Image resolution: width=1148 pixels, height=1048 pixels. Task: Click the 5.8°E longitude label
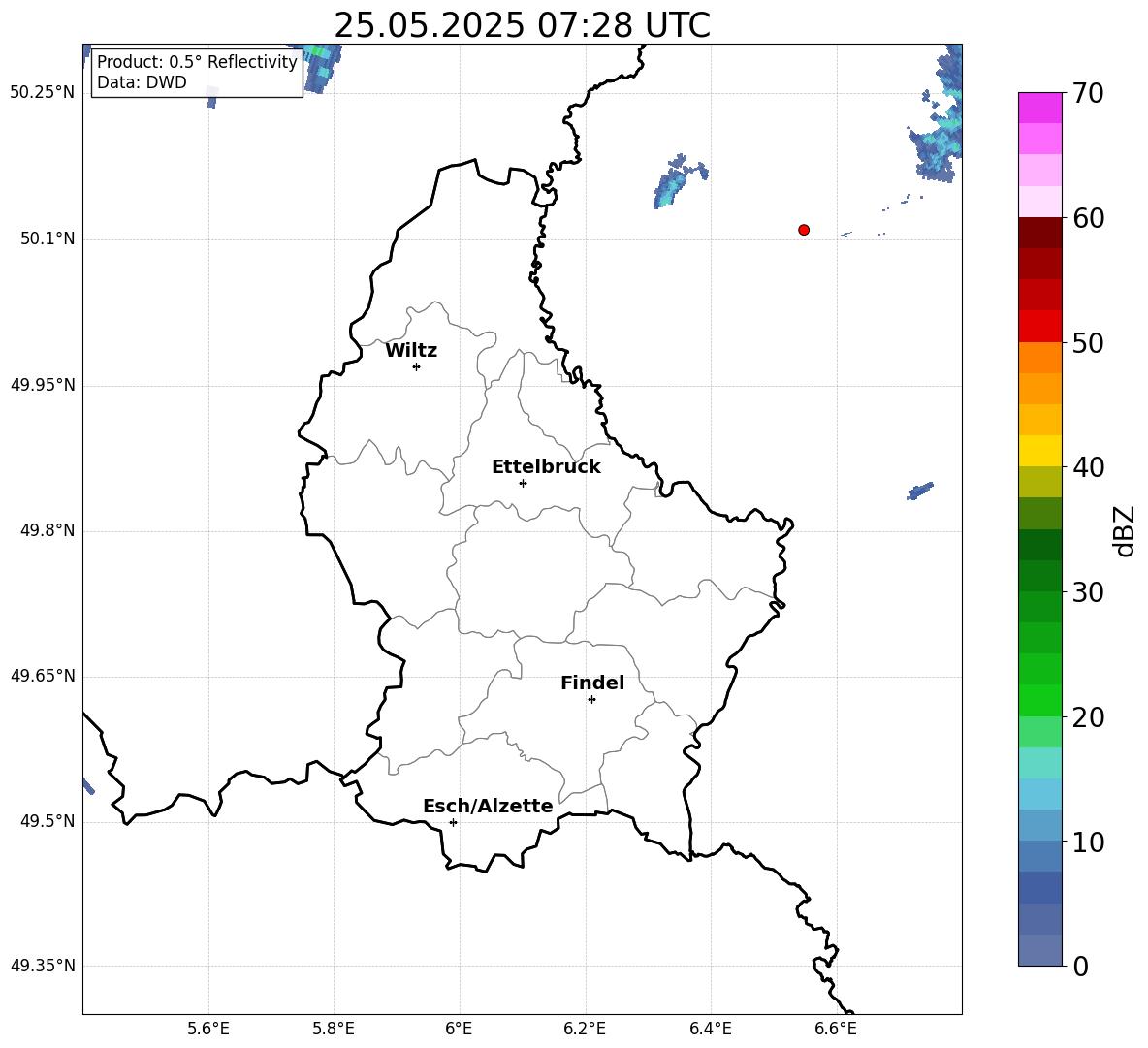334,1029
